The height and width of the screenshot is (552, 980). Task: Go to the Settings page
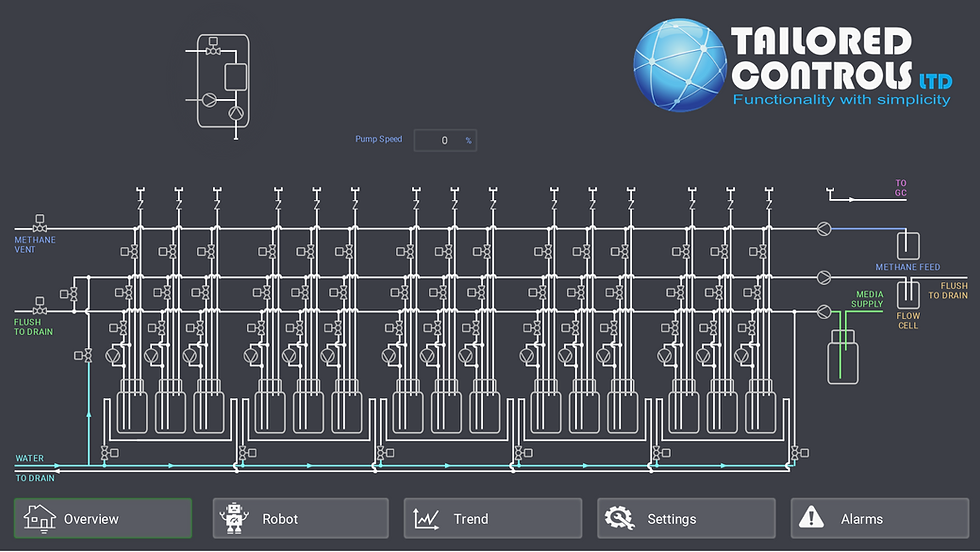[x=686, y=518]
